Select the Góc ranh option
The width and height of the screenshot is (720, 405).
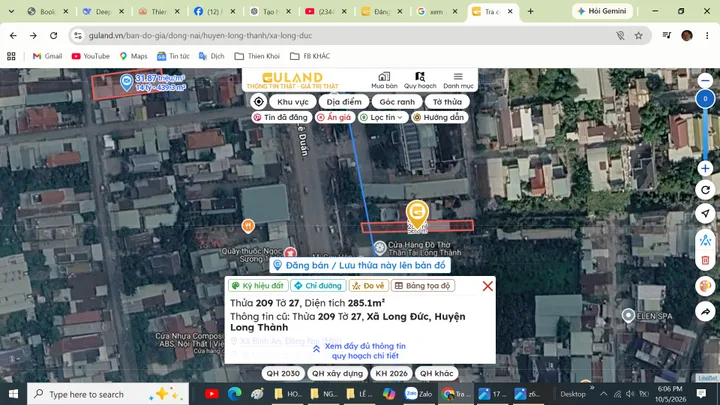397,101
